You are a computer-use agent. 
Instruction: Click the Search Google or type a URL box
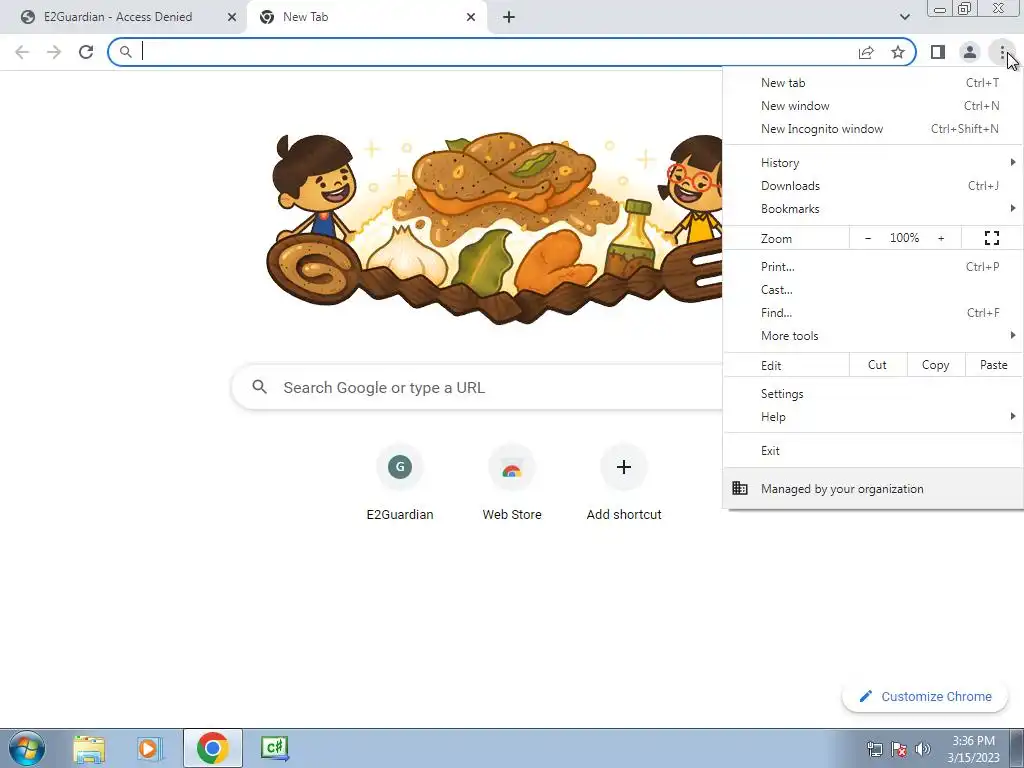tap(477, 388)
